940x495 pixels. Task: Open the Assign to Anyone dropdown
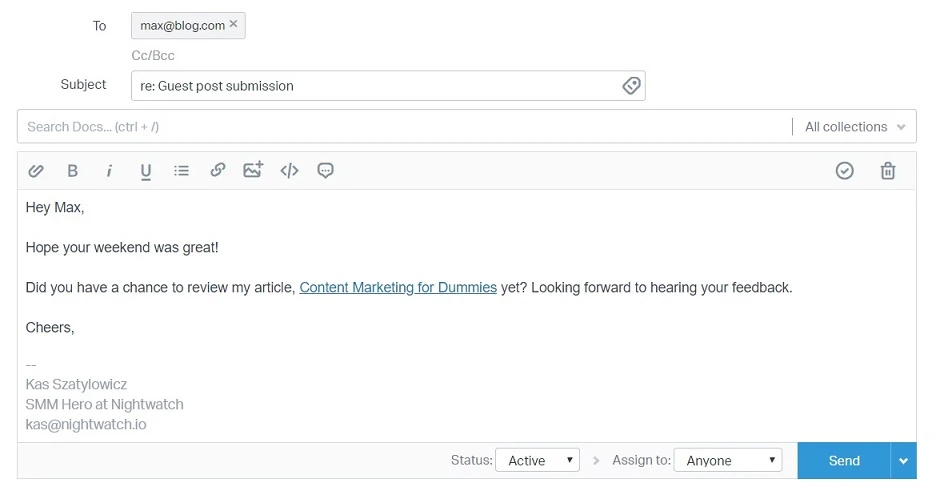[727, 460]
